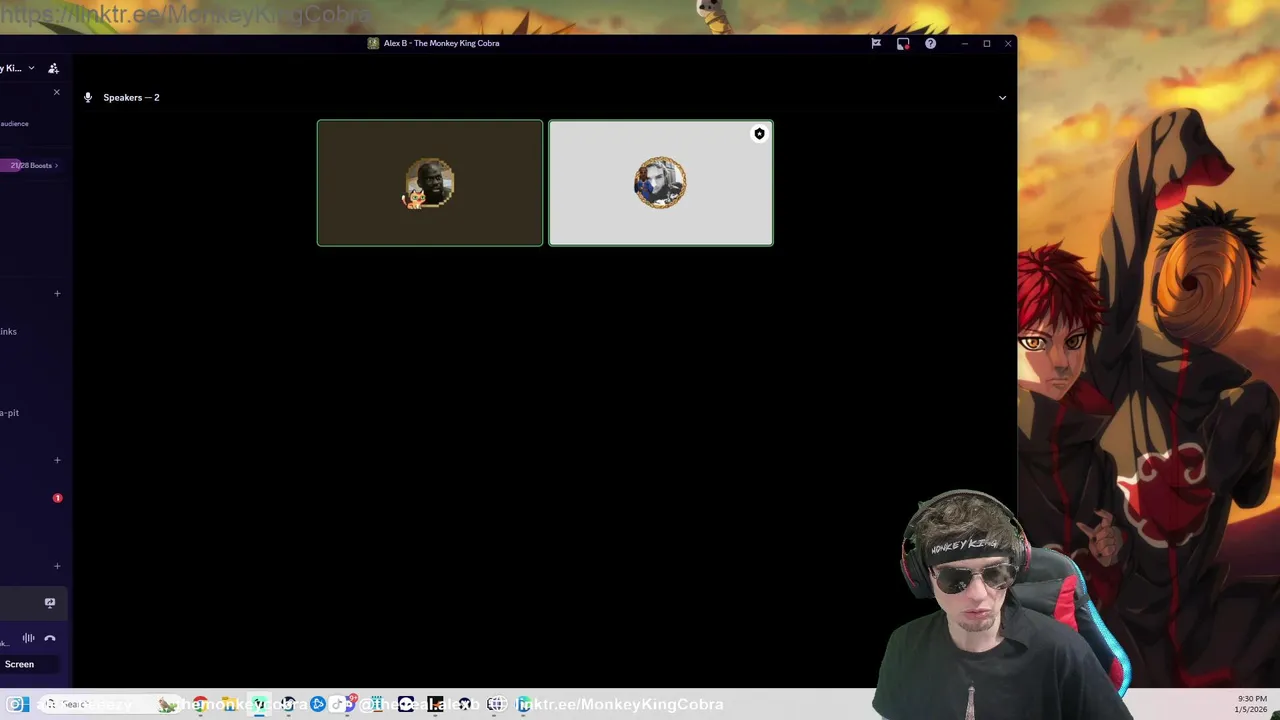Select the left speaker tile with dark background
This screenshot has width=1280, height=720.
[430, 183]
